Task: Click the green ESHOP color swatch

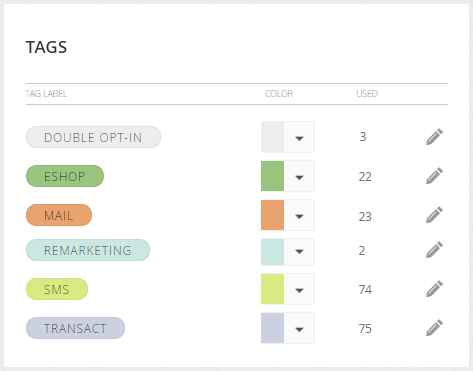Action: click(x=272, y=176)
